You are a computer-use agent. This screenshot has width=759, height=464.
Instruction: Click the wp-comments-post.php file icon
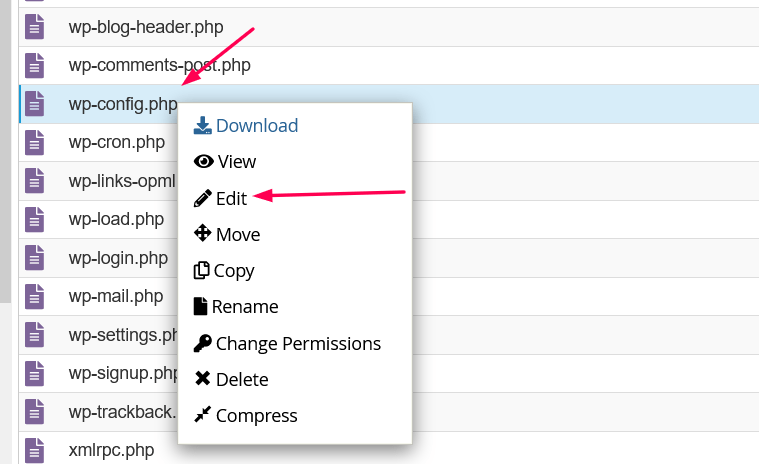click(x=34, y=65)
